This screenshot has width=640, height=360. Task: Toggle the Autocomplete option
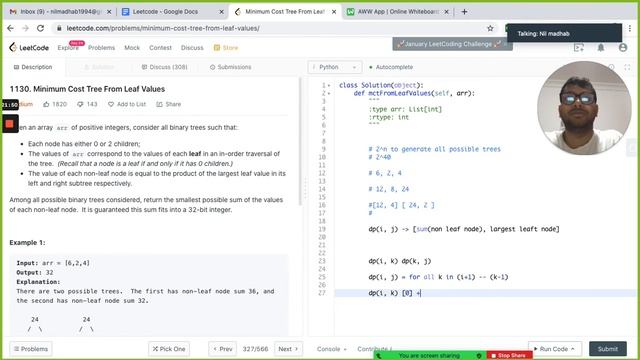pyautogui.click(x=391, y=67)
